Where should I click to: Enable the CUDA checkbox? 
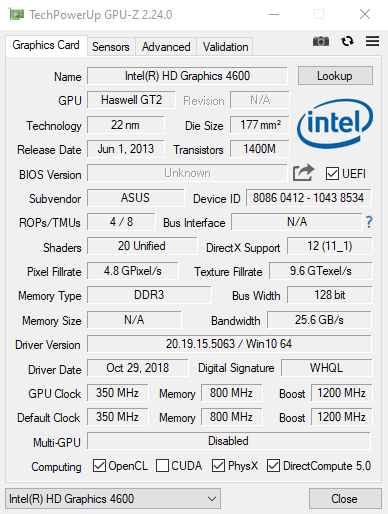point(162,466)
